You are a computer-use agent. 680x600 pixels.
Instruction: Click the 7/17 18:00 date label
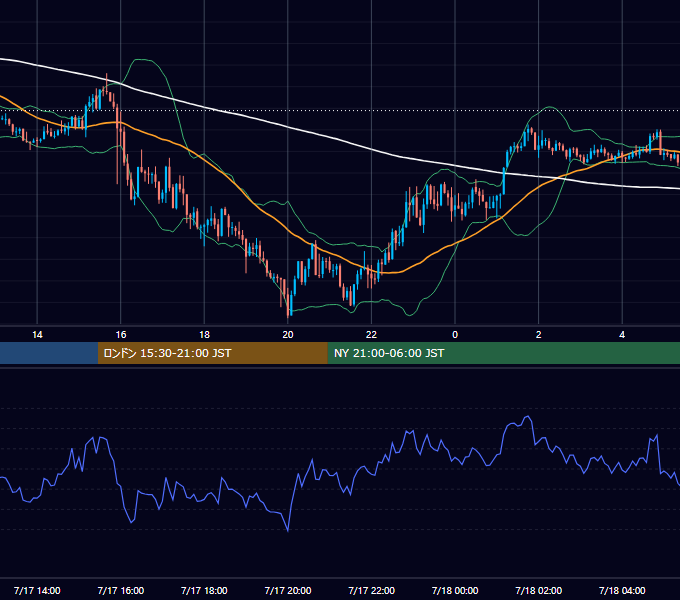click(204, 590)
